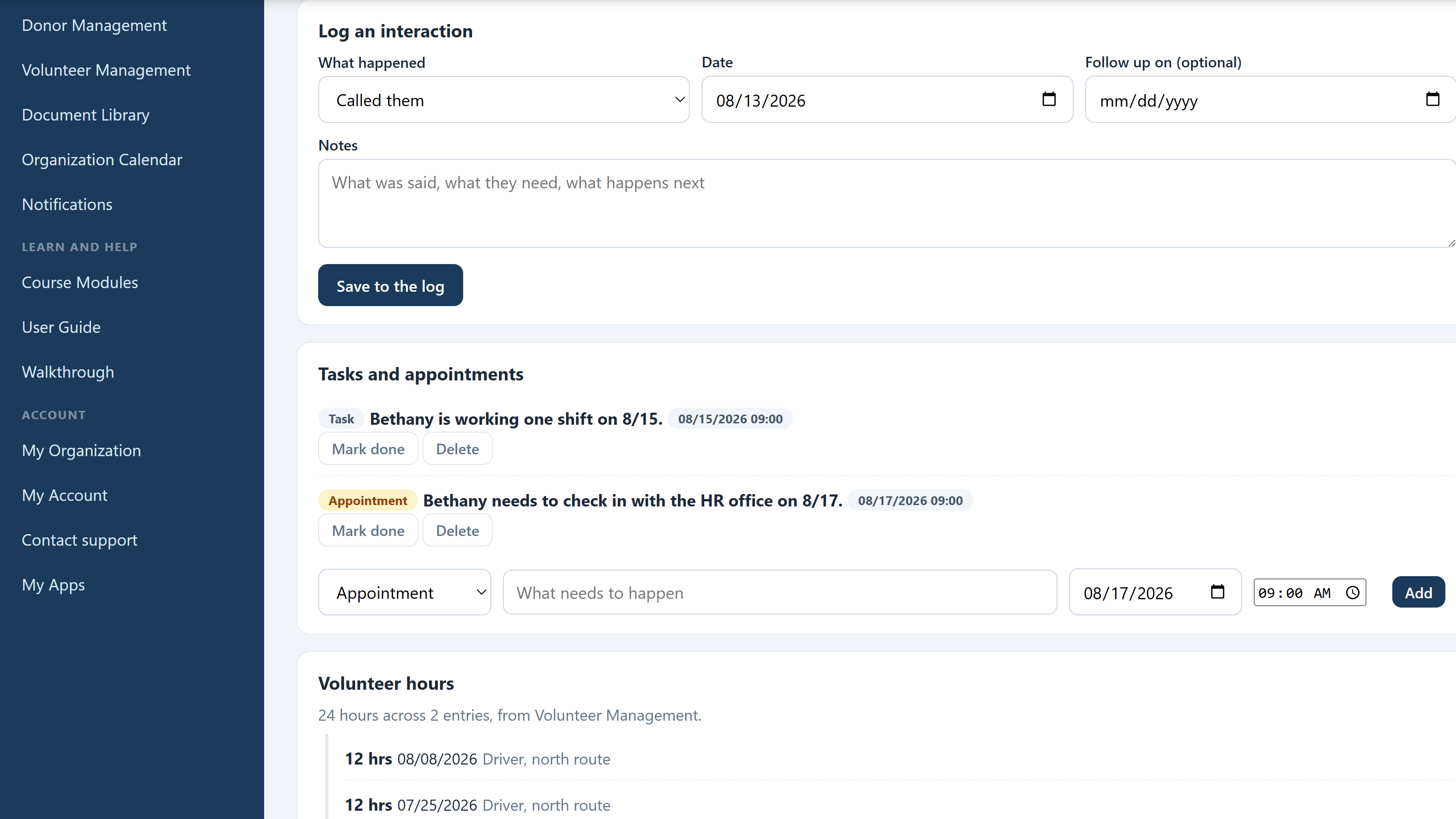
Task: Click the 08/17/2026 date input
Action: pyautogui.click(x=1155, y=592)
